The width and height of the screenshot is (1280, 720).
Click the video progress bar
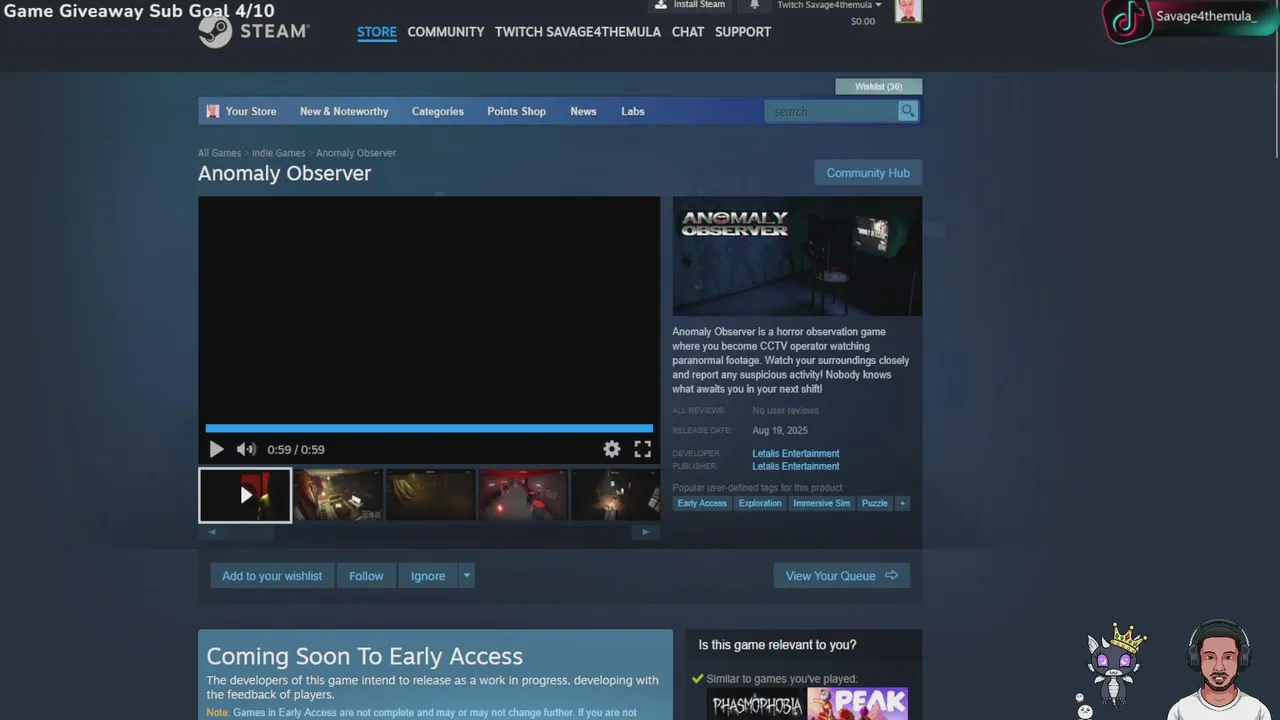click(x=429, y=428)
